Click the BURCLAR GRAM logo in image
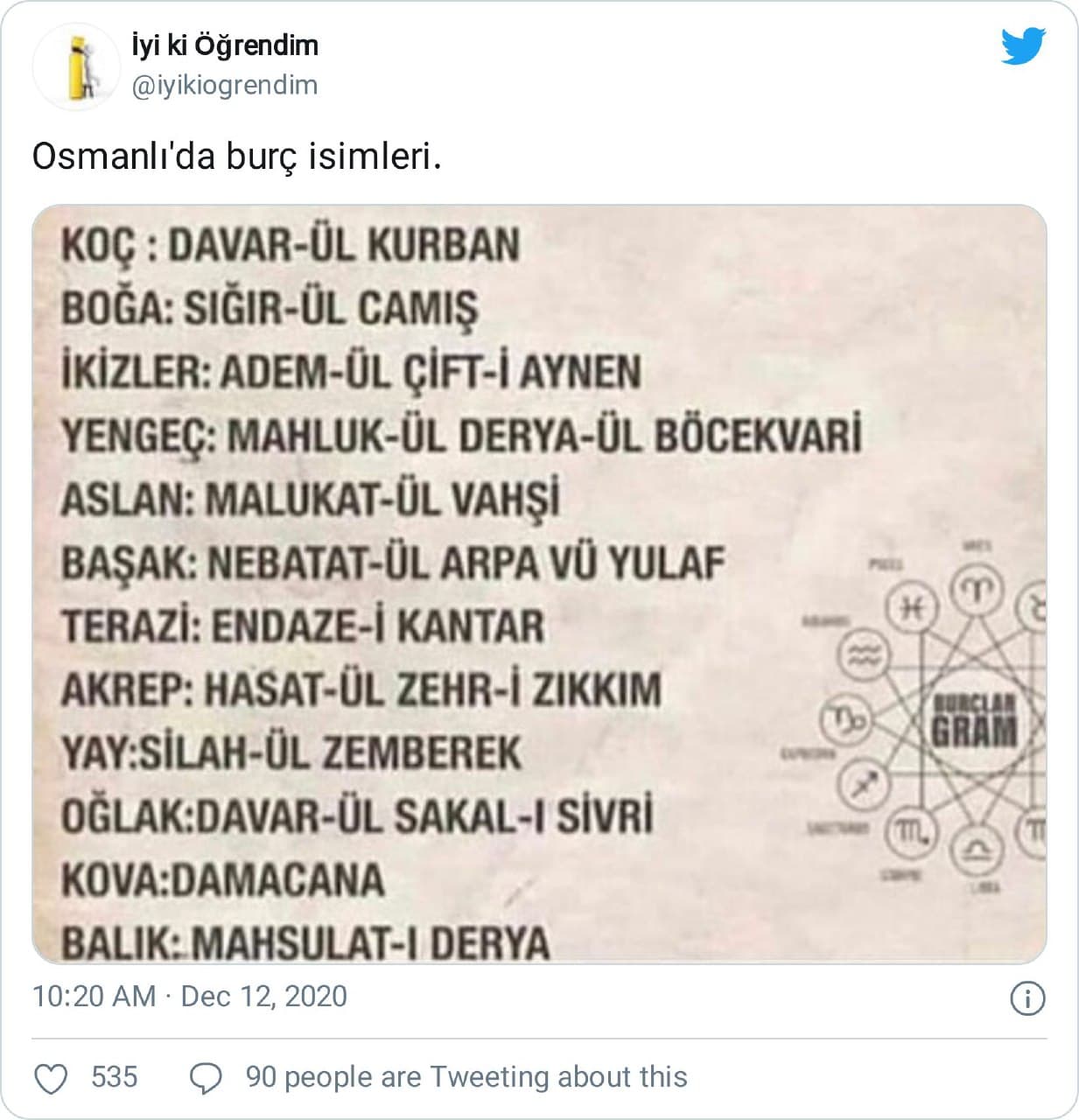 (x=975, y=720)
